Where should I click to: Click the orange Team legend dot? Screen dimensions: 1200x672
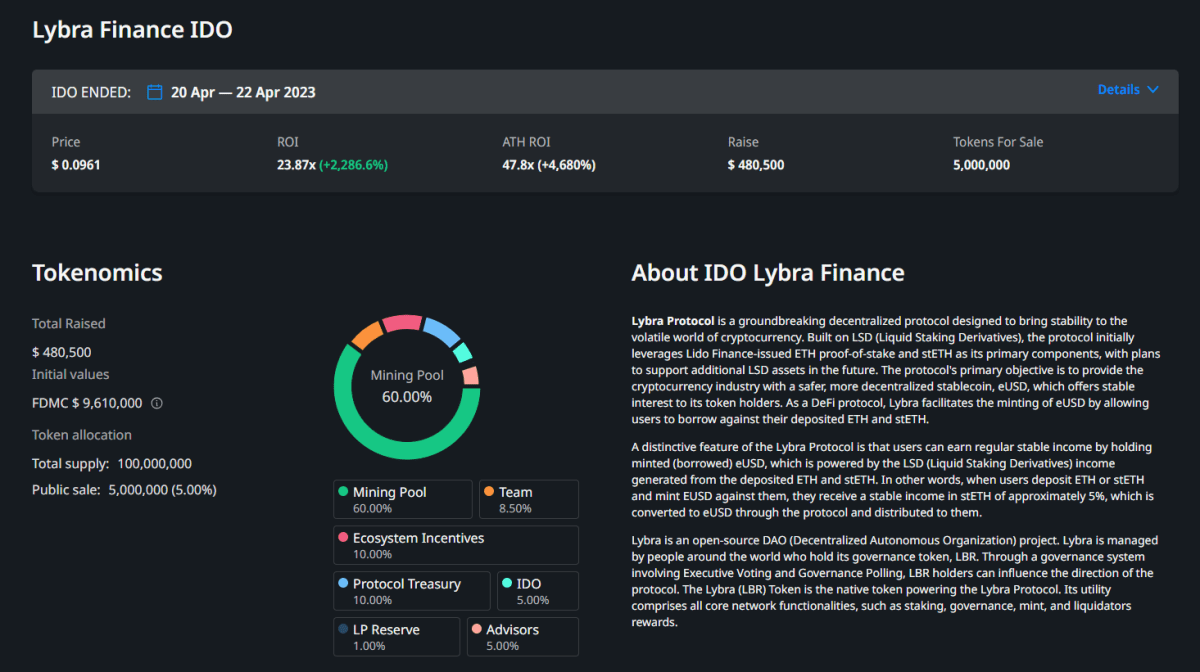tap(492, 491)
